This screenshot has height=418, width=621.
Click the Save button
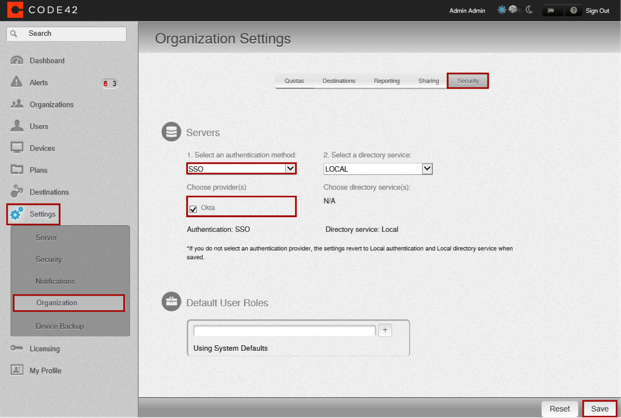pyautogui.click(x=599, y=408)
